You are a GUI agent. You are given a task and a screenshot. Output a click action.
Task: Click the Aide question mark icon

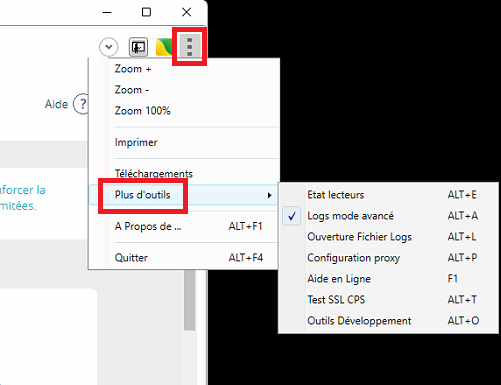click(x=81, y=104)
